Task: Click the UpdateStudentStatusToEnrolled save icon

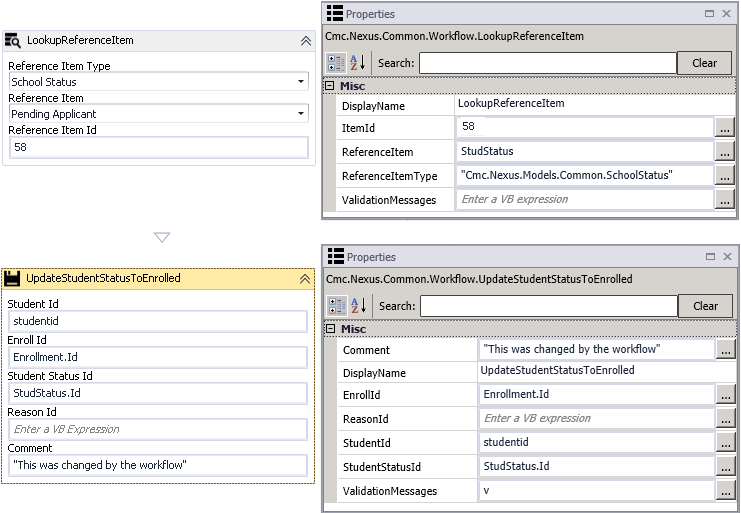Action: [x=12, y=279]
